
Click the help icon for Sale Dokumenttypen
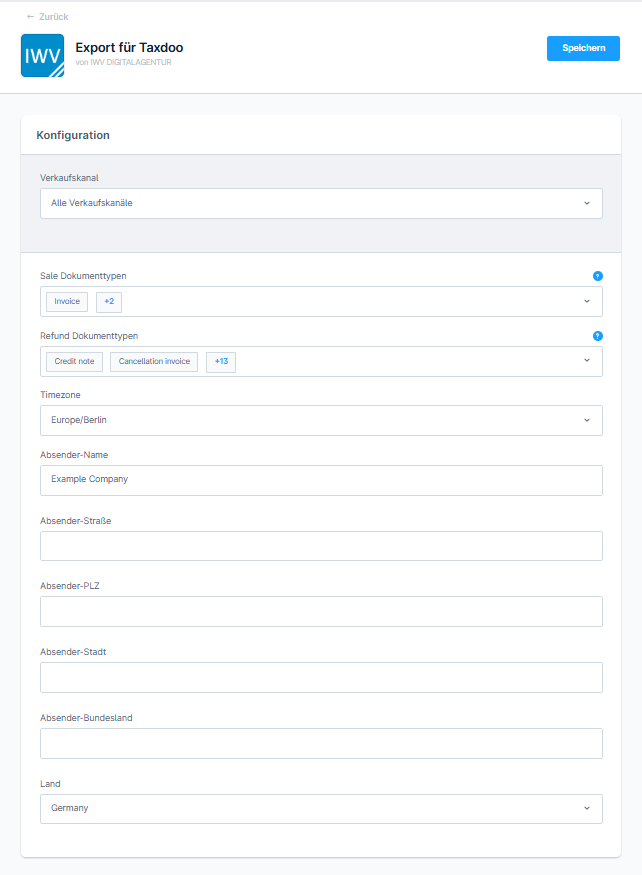tap(597, 276)
